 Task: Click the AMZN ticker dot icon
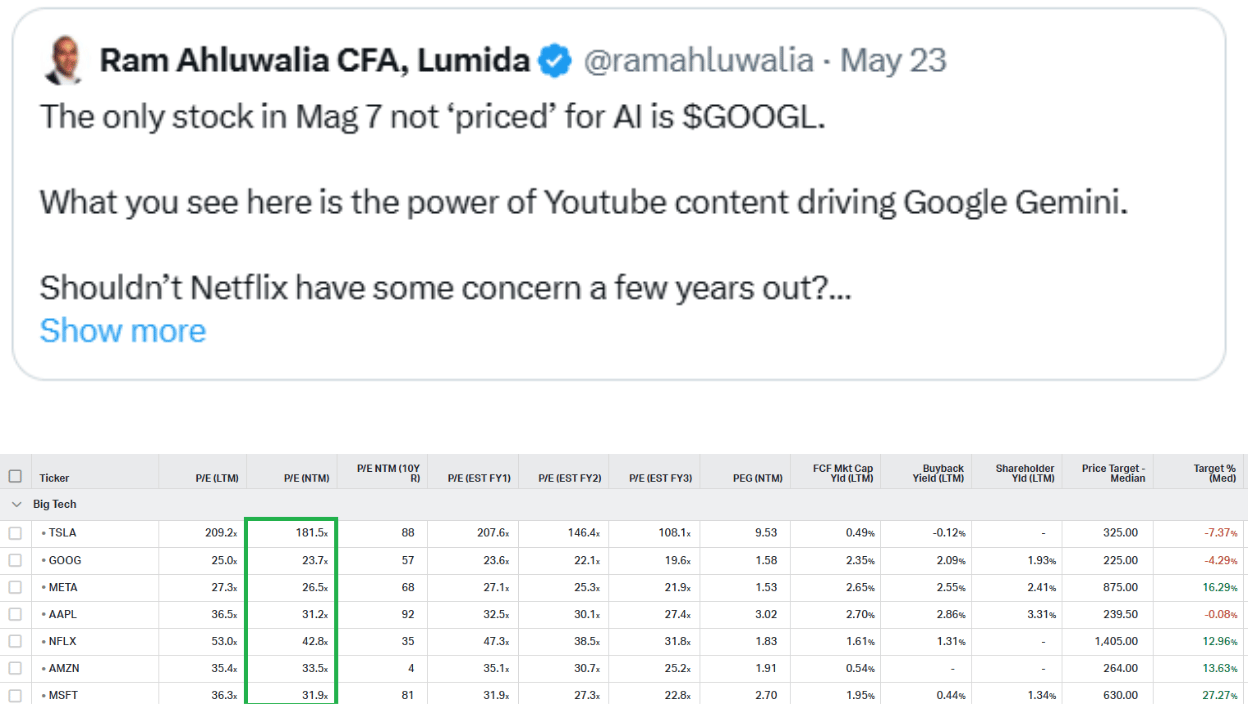[43, 668]
